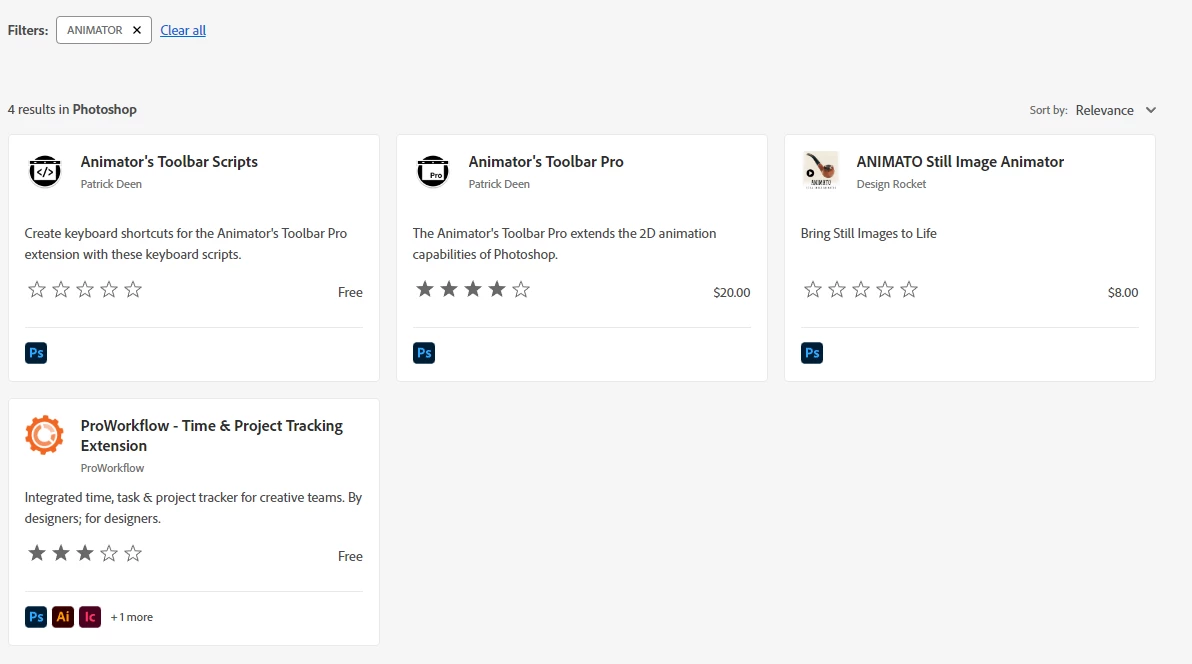Image resolution: width=1192 pixels, height=664 pixels.
Task: Click the 'Bring Still Images to Life' description
Action: [x=868, y=234]
